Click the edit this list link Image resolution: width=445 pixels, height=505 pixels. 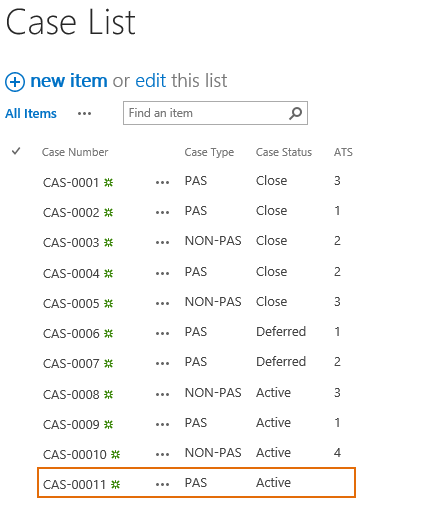point(151,81)
